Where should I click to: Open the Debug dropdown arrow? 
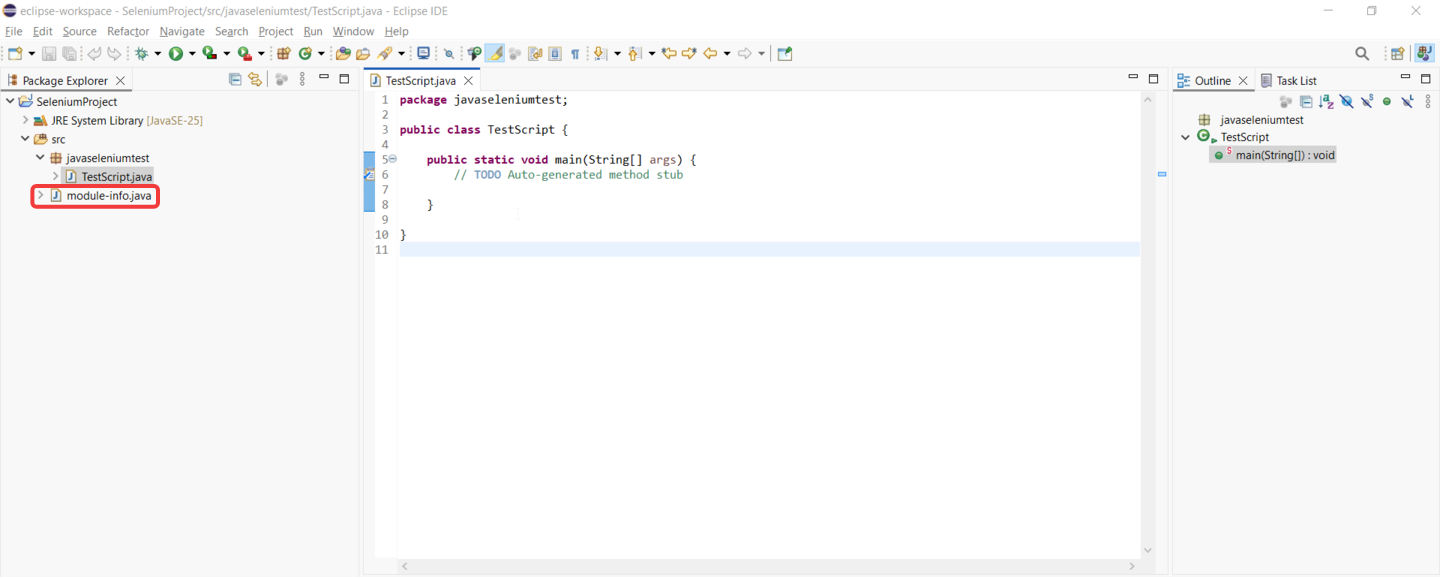pos(157,54)
